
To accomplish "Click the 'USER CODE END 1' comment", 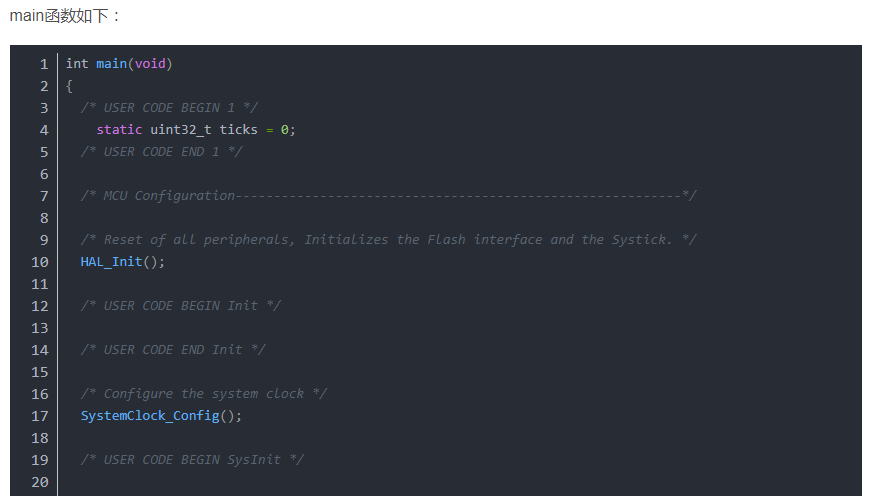I will [162, 152].
